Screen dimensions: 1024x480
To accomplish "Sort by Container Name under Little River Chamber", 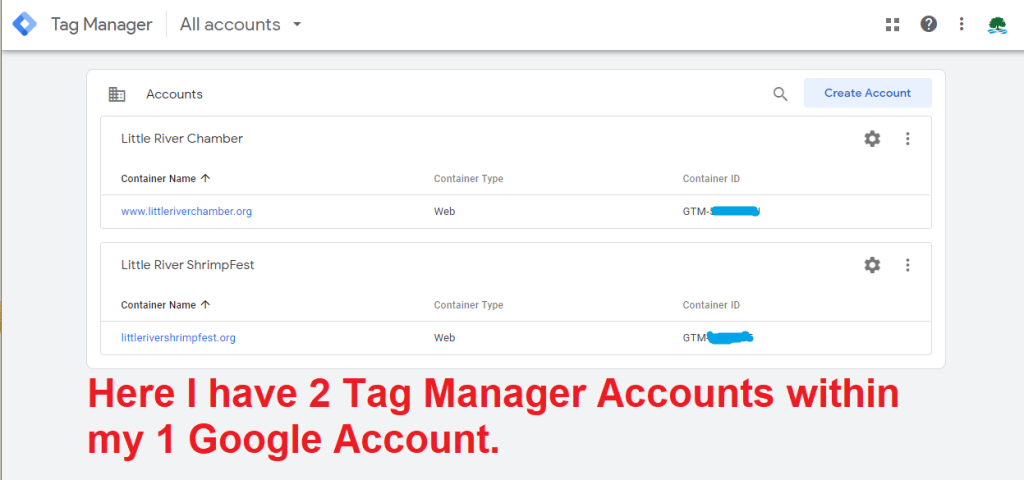I will point(165,178).
